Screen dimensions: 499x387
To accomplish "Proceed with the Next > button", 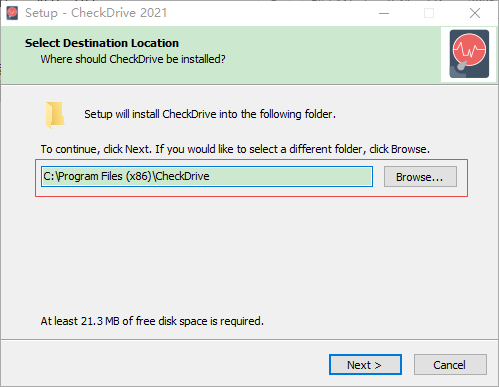I will pyautogui.click(x=365, y=365).
